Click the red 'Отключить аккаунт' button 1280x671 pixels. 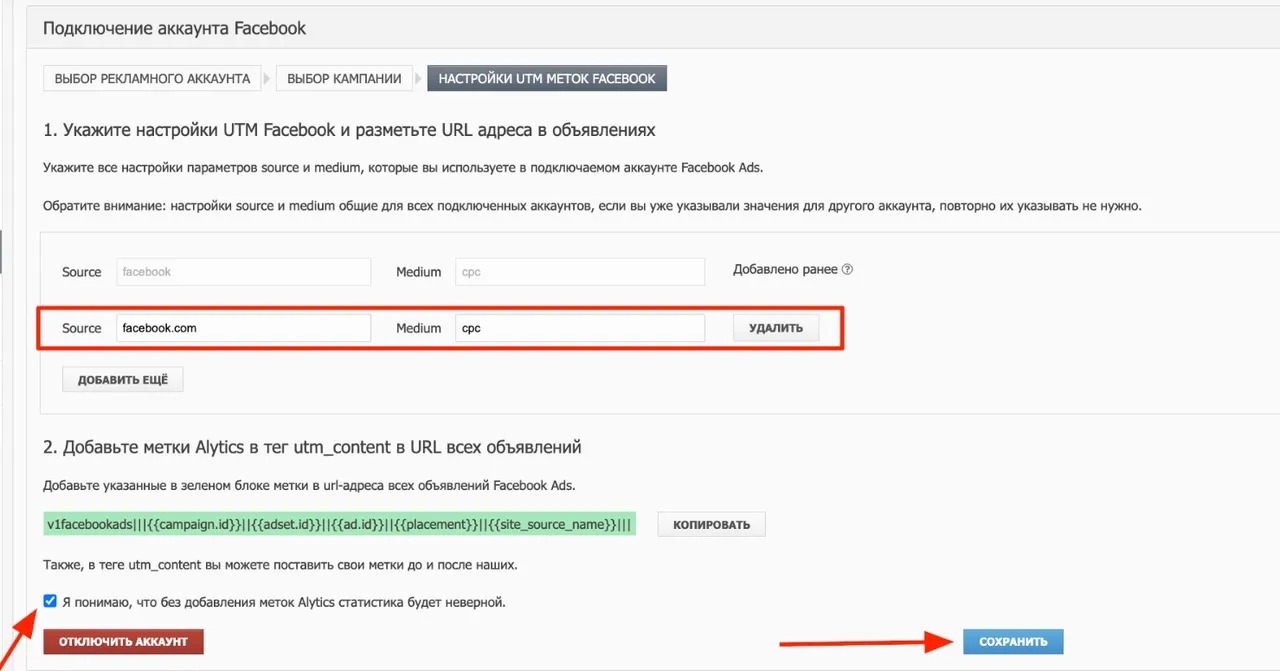(123, 641)
